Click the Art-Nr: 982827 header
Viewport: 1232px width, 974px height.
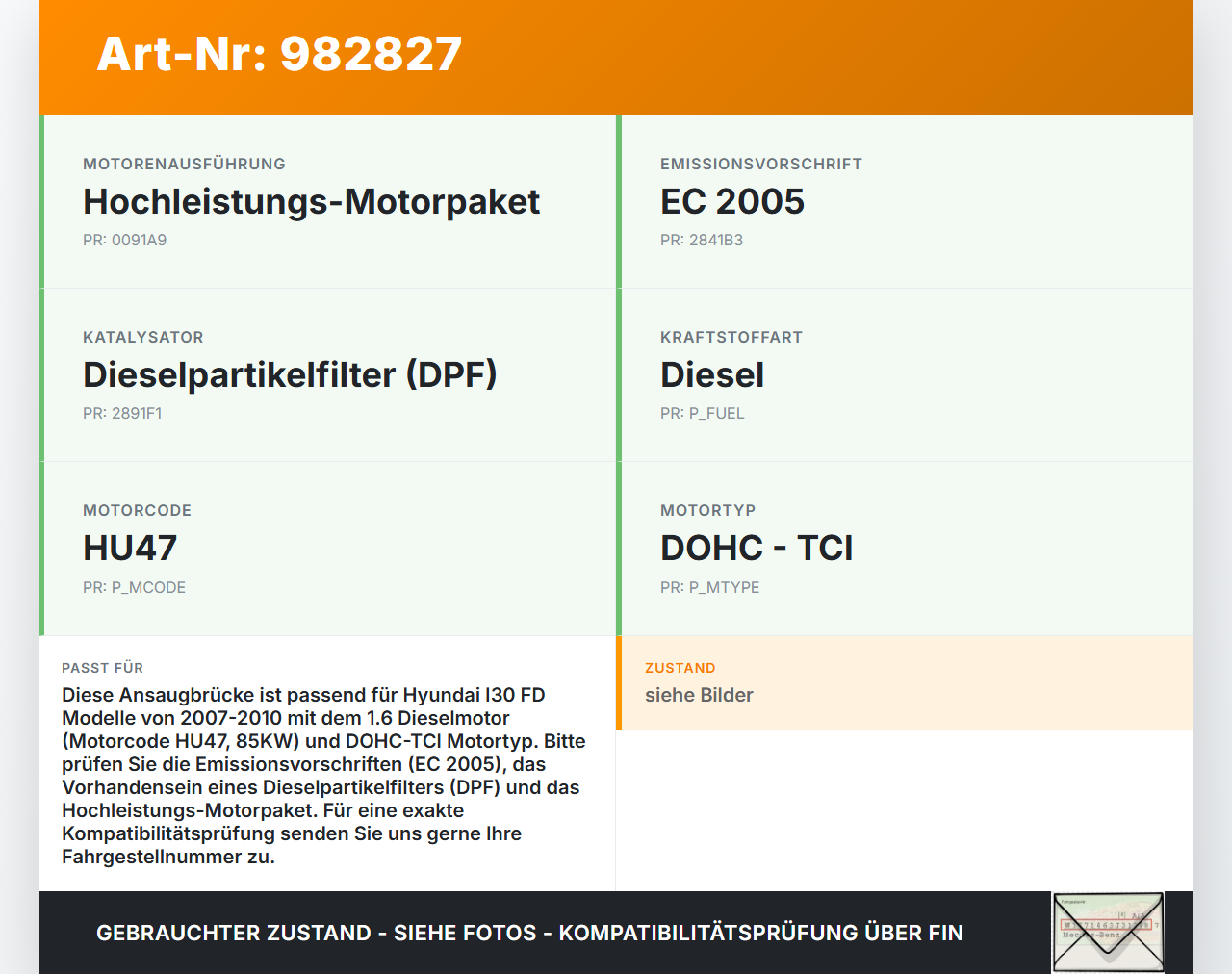pyautogui.click(x=279, y=55)
